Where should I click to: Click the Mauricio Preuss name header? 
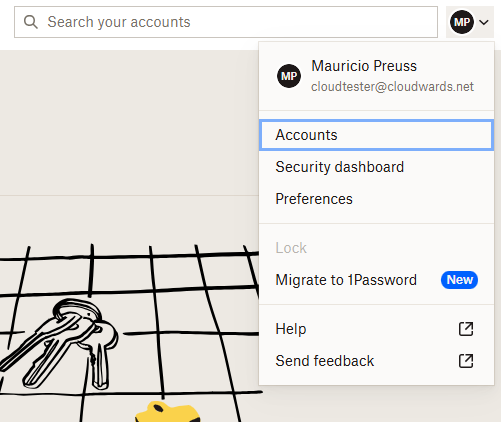point(364,66)
